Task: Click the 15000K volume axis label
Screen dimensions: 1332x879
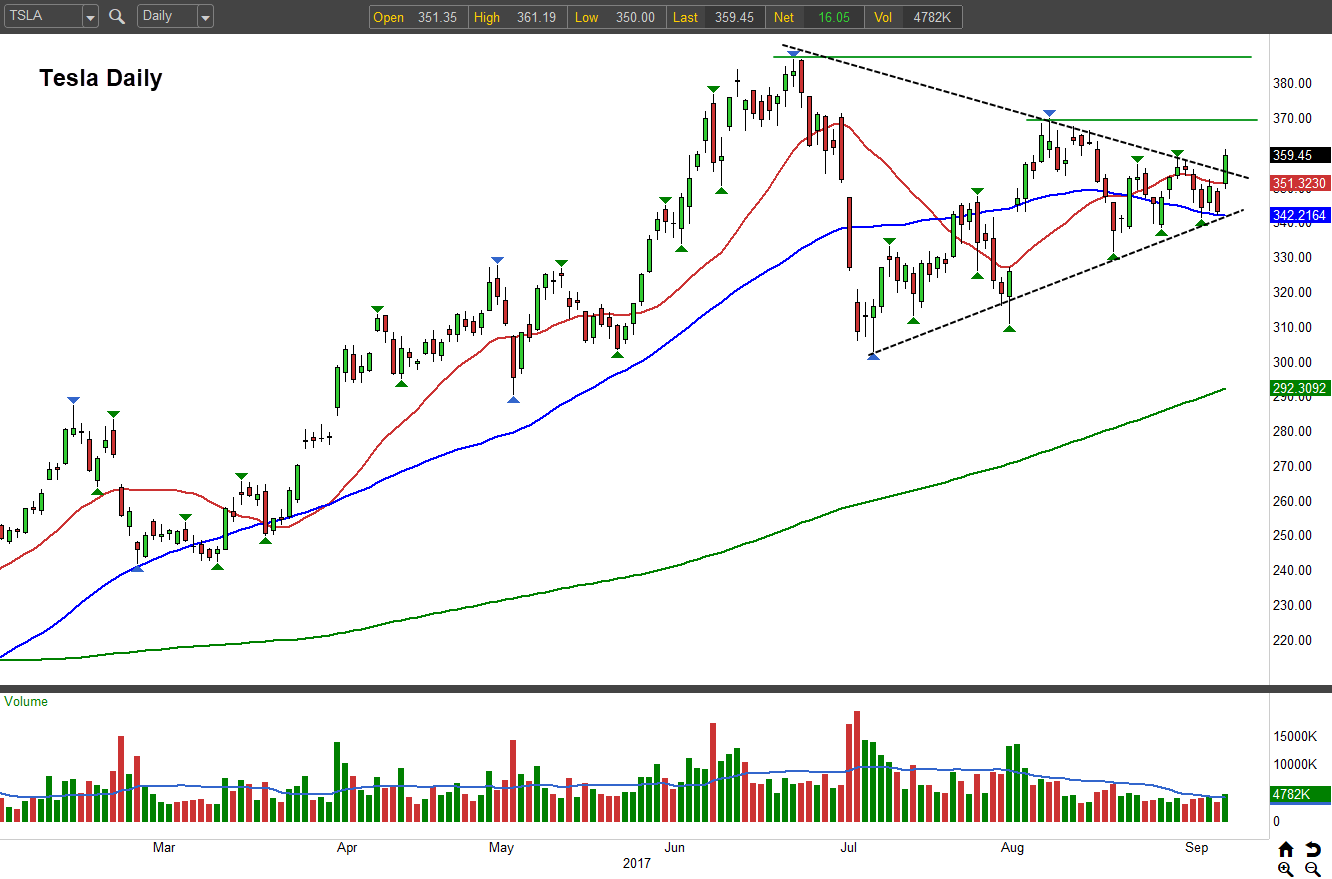Action: [1296, 737]
